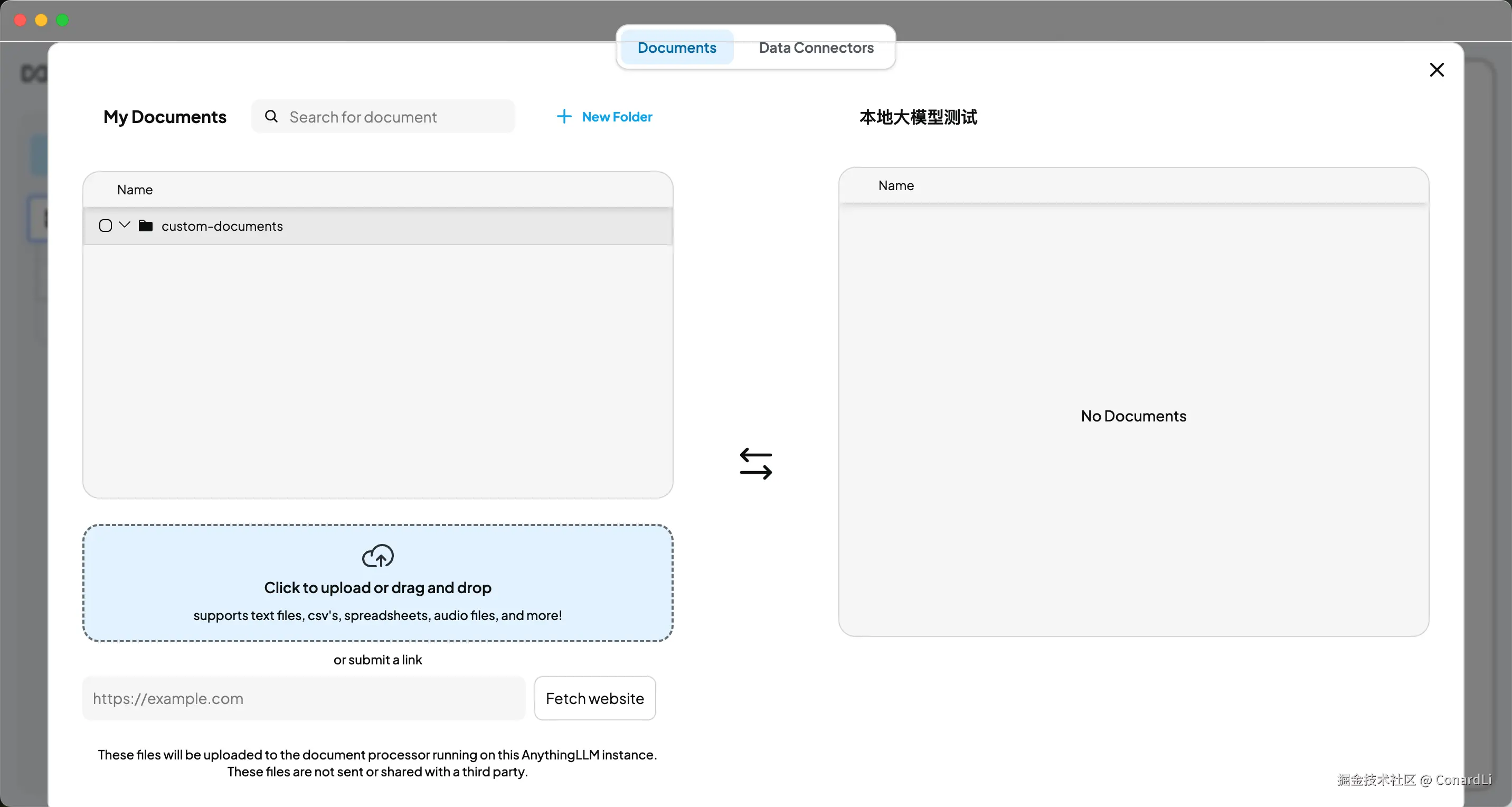Image resolution: width=1512 pixels, height=807 pixels.
Task: Click the magnifier icon in the search box
Action: 271,116
